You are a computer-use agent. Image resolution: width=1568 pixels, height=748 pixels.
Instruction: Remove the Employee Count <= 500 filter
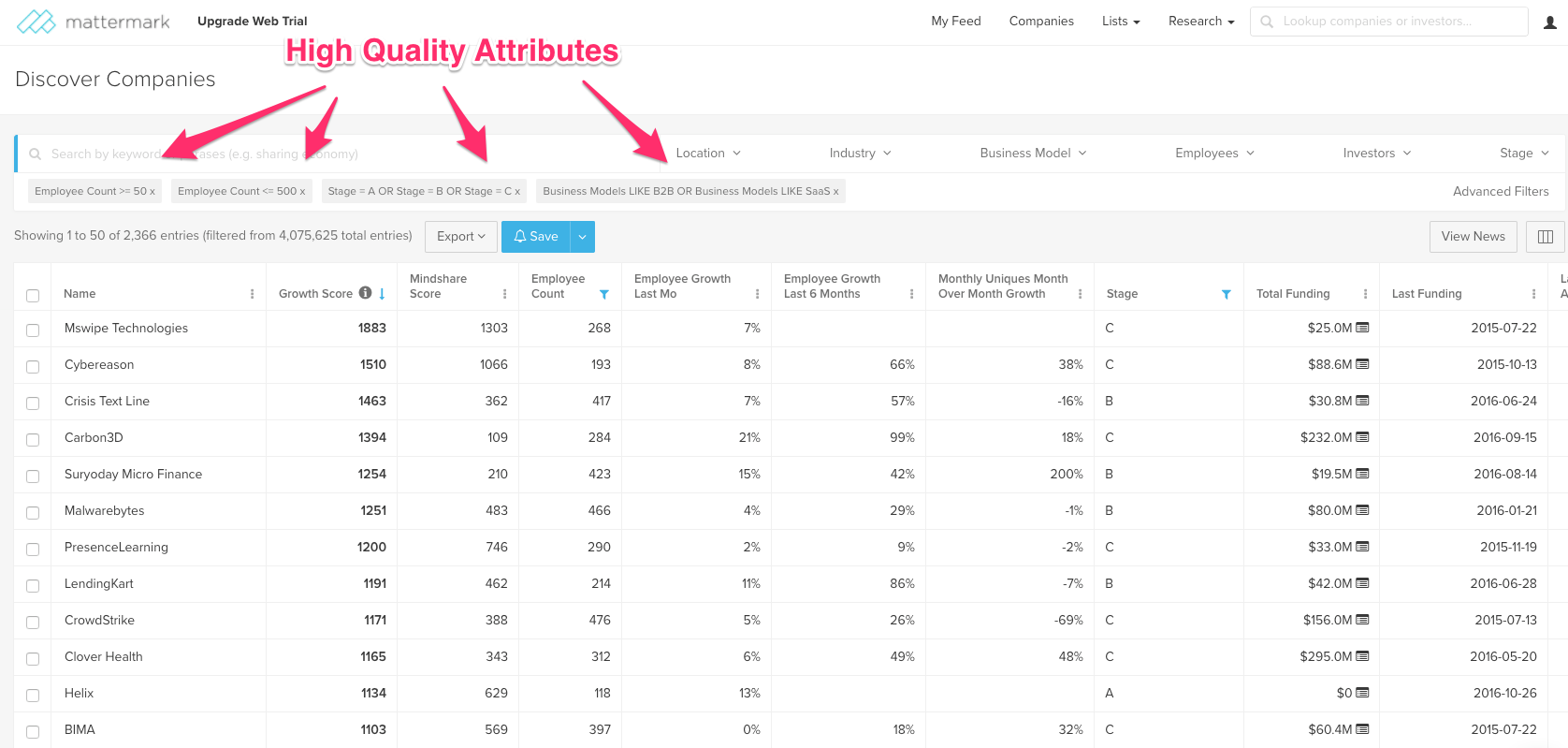tap(302, 192)
